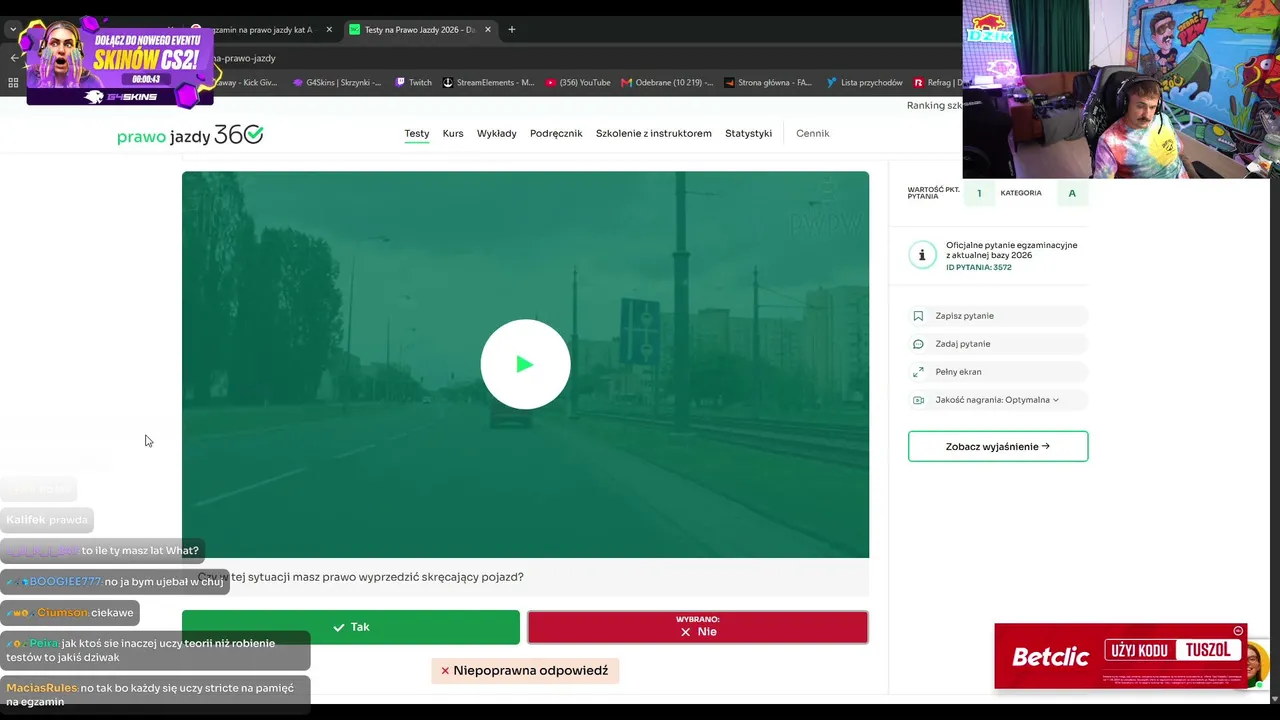
Task: Open the Podręcznik menu item
Action: [556, 133]
